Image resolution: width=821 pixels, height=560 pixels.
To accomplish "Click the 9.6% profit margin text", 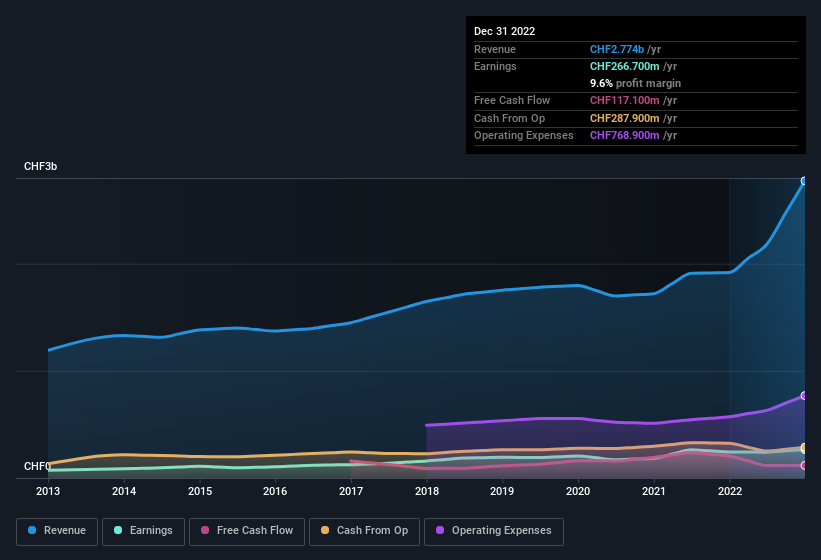I will [x=636, y=84].
